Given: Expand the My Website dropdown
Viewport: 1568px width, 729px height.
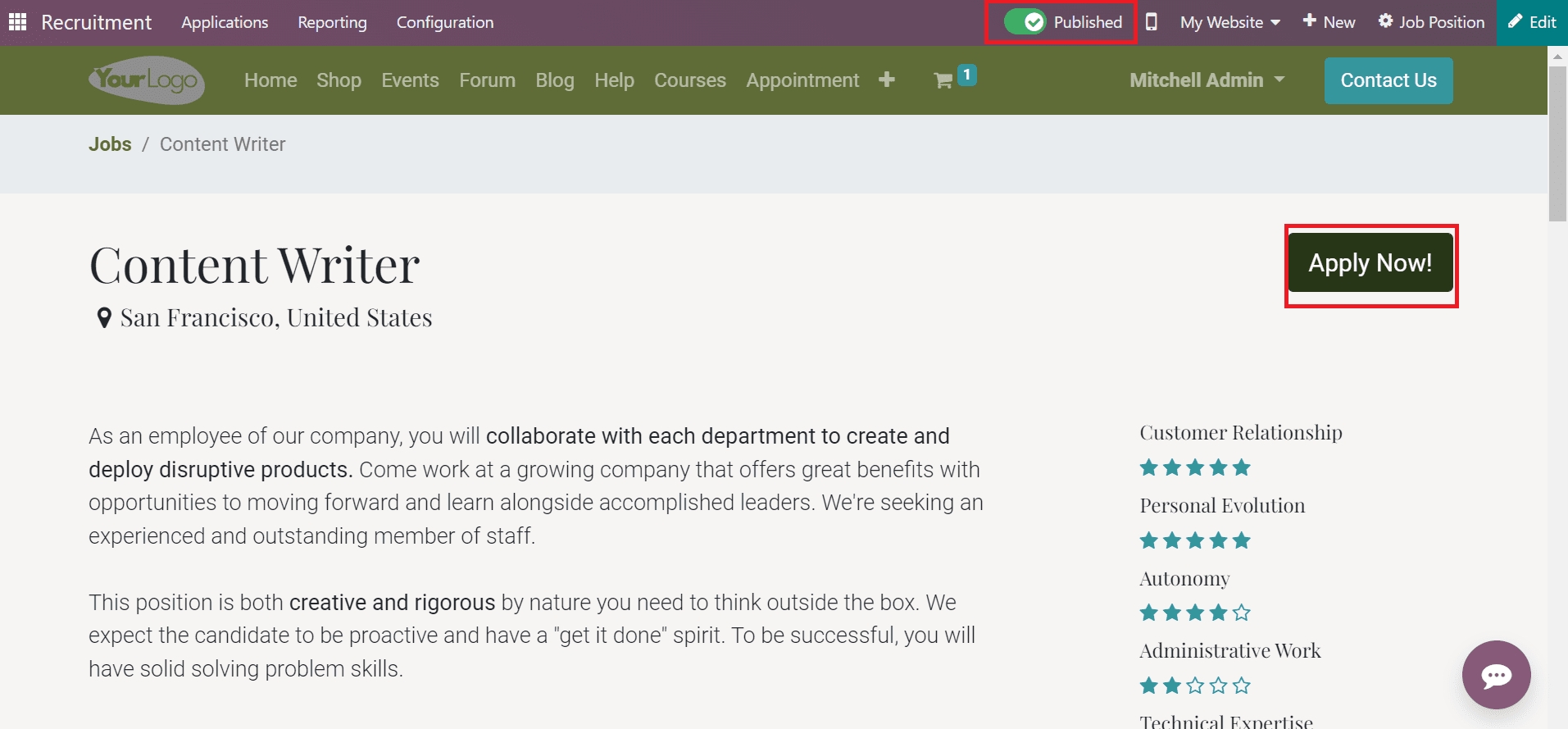Looking at the screenshot, I should (x=1229, y=22).
